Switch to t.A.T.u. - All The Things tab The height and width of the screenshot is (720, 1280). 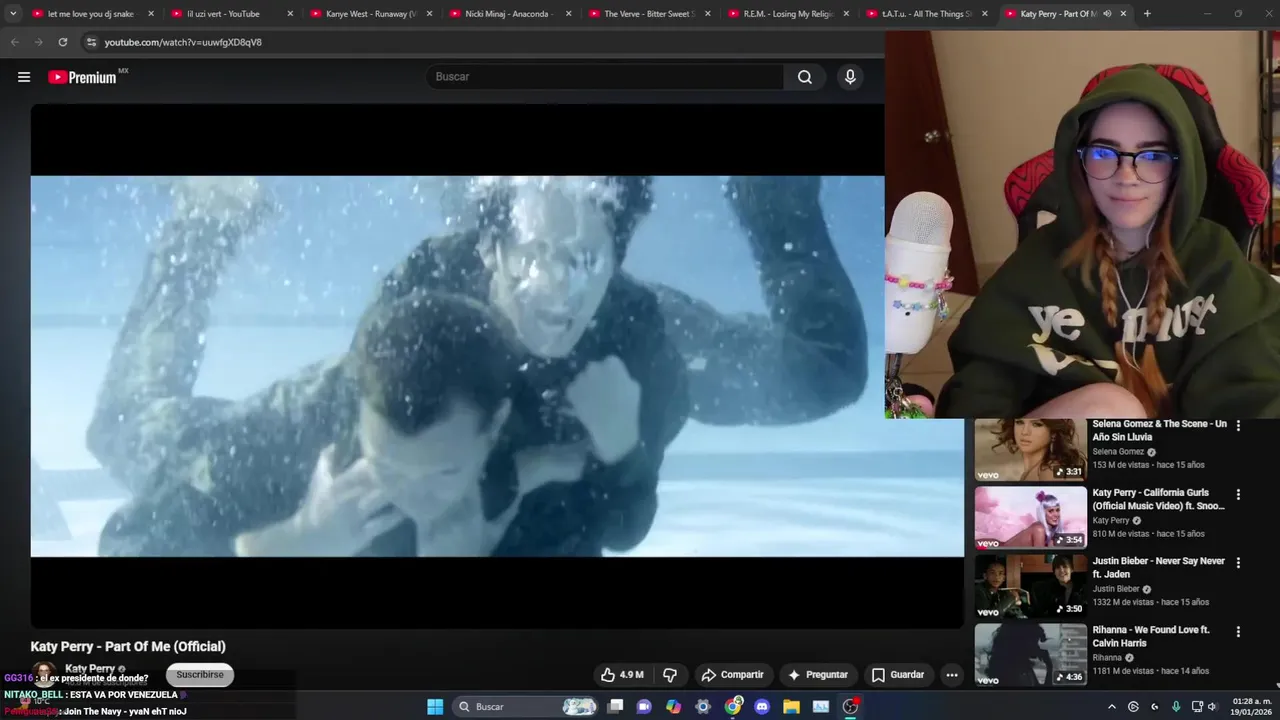pyautogui.click(x=927, y=14)
